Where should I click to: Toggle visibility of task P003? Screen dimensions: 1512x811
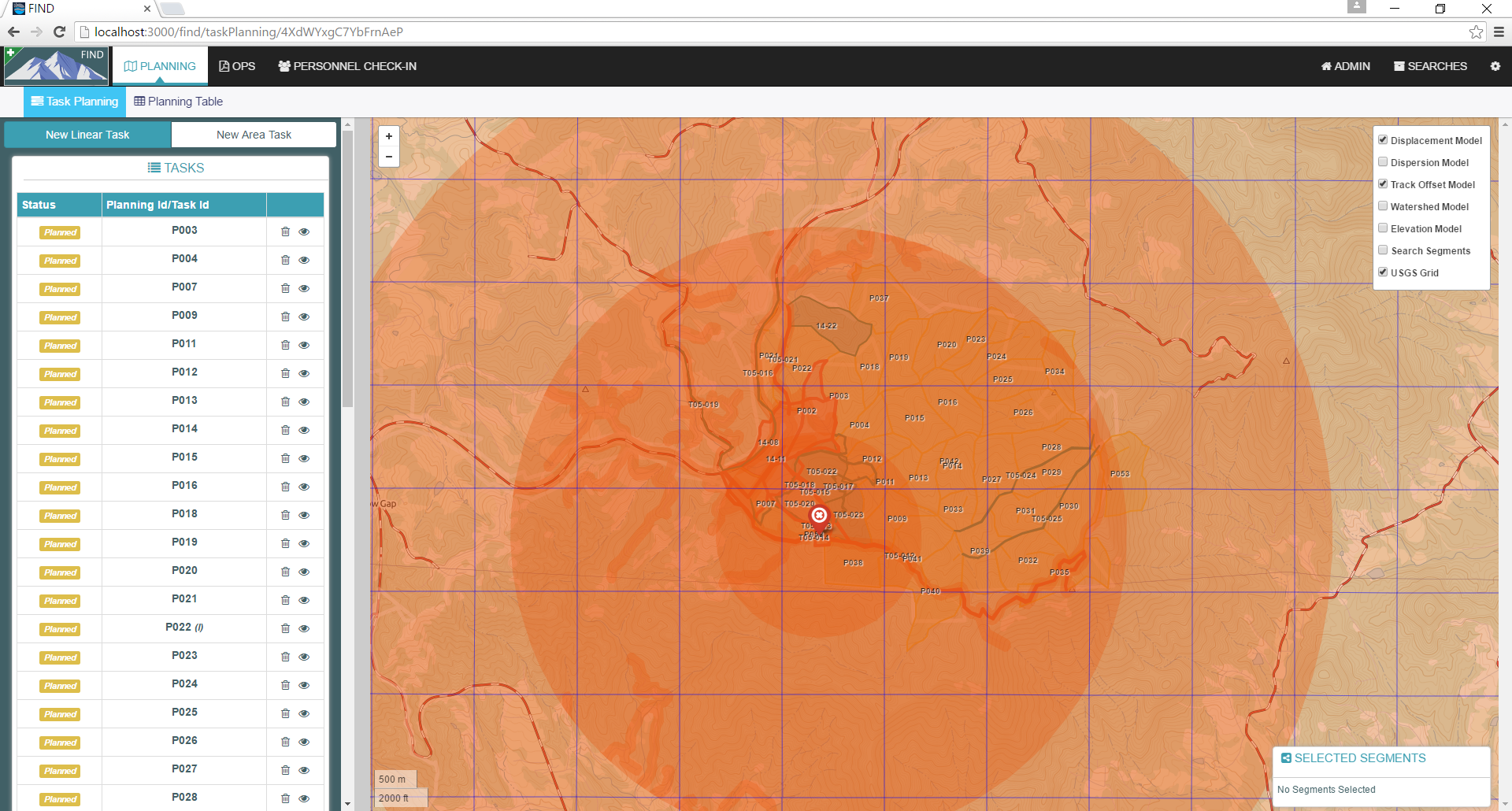[x=304, y=231]
